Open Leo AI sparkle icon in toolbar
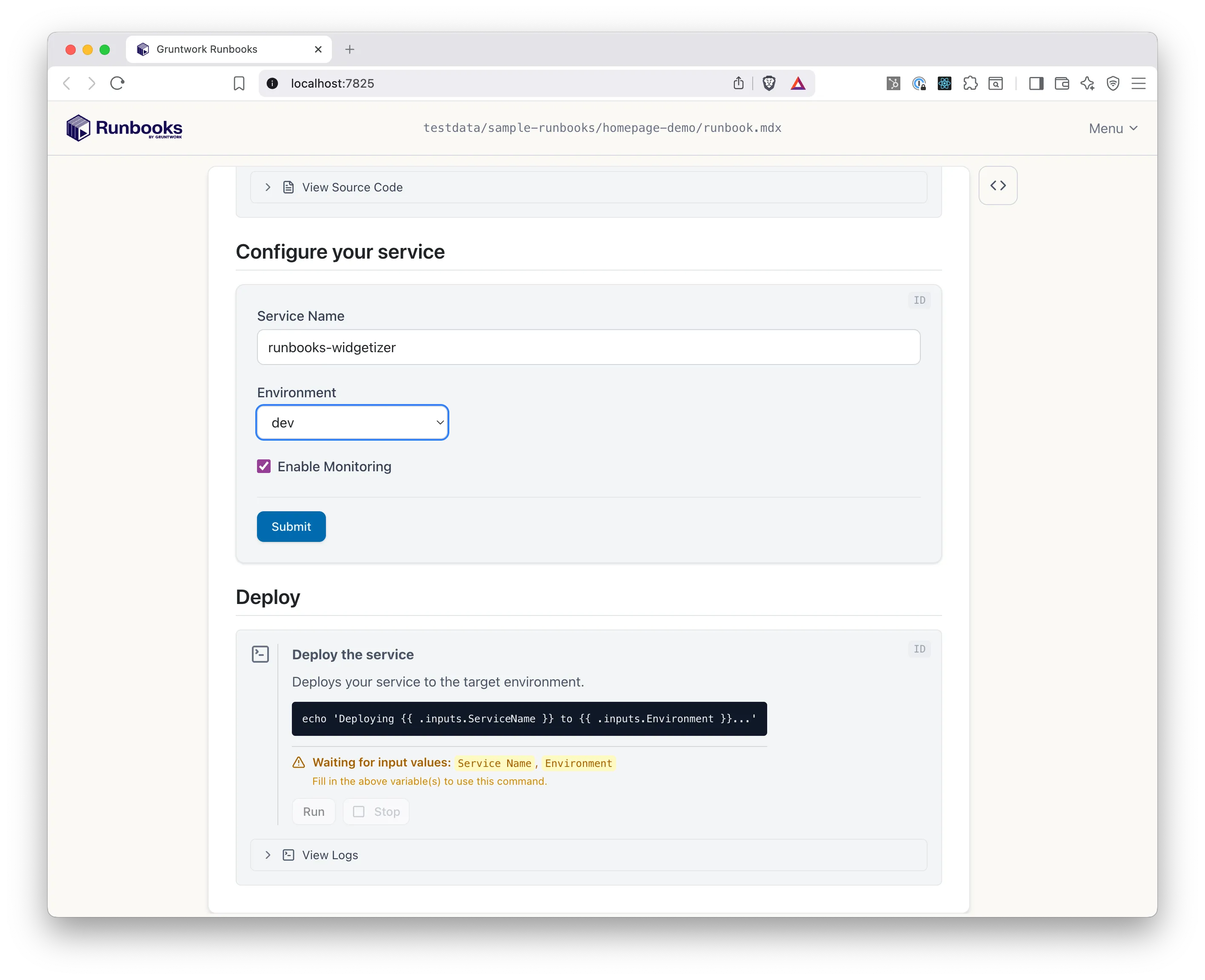 [1087, 83]
